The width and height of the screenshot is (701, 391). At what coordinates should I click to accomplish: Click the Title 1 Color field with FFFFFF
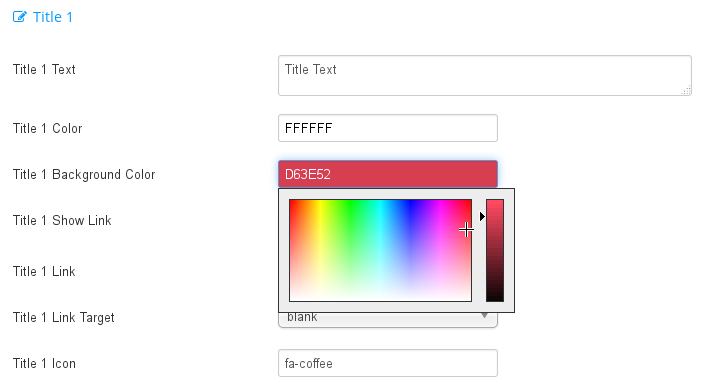388,128
